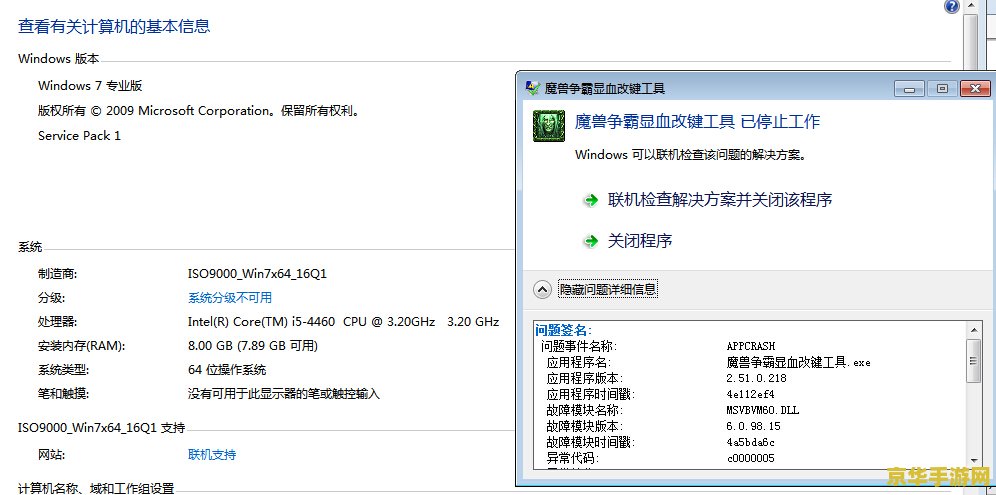Click processor value Intel Core i5-4460

(344, 322)
